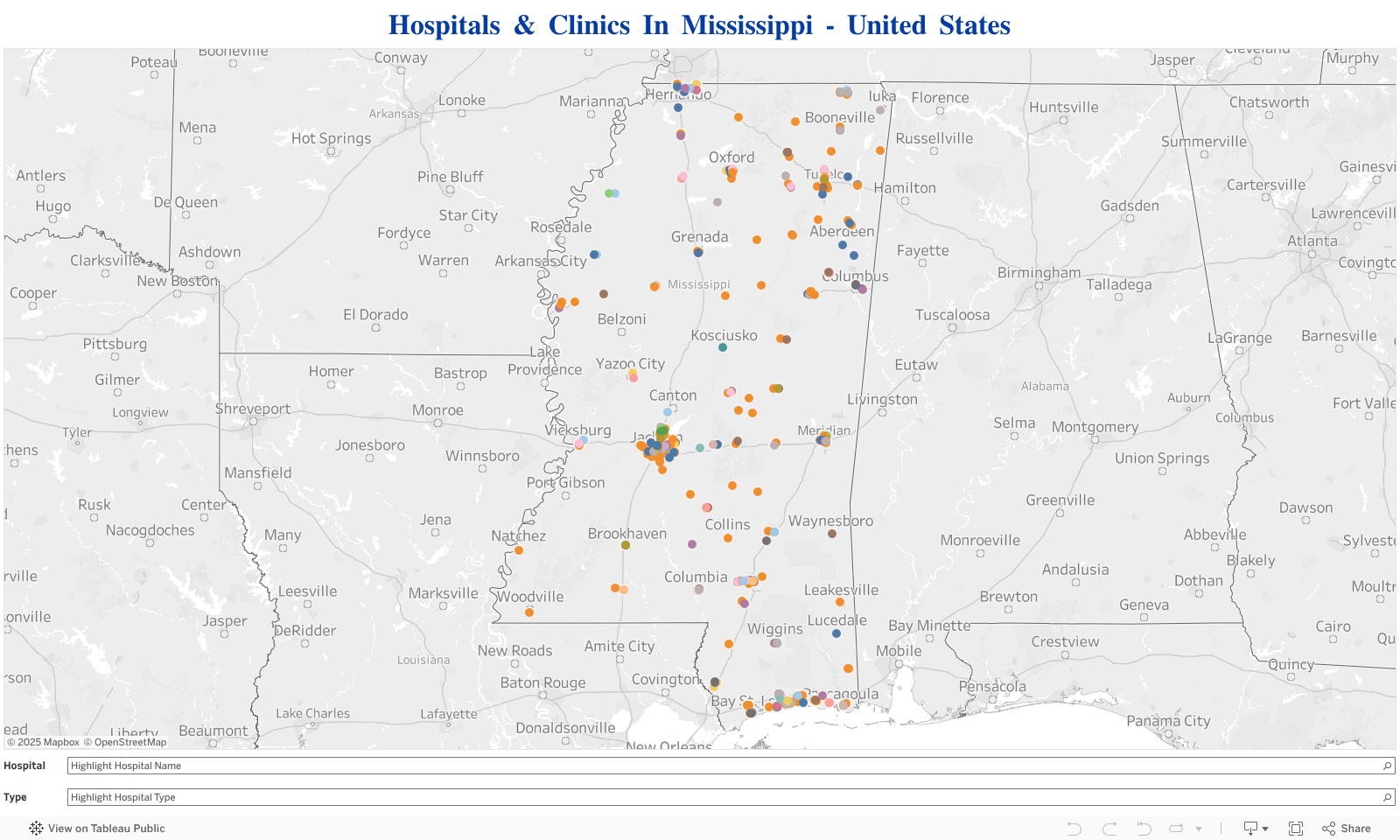Viewport: 1400px width, 840px height.
Task: Open the Mapbox attribution link
Action: pos(43,742)
